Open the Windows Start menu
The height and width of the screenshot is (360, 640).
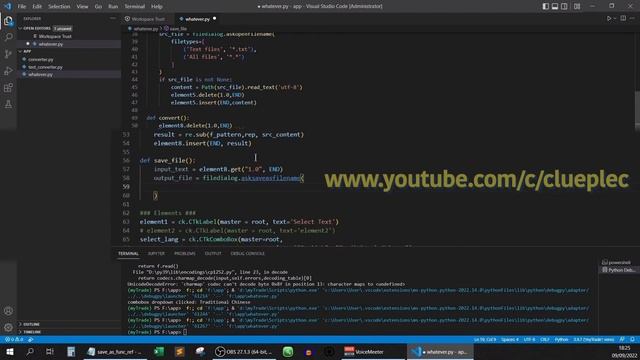point(10,351)
